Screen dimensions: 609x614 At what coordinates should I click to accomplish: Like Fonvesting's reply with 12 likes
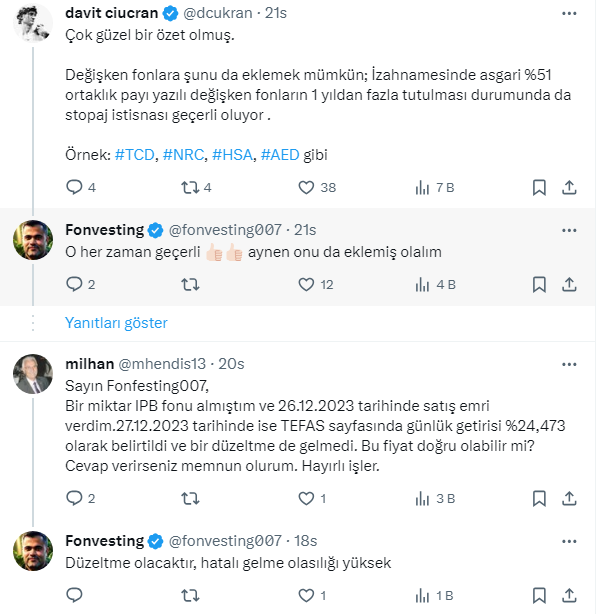[307, 284]
